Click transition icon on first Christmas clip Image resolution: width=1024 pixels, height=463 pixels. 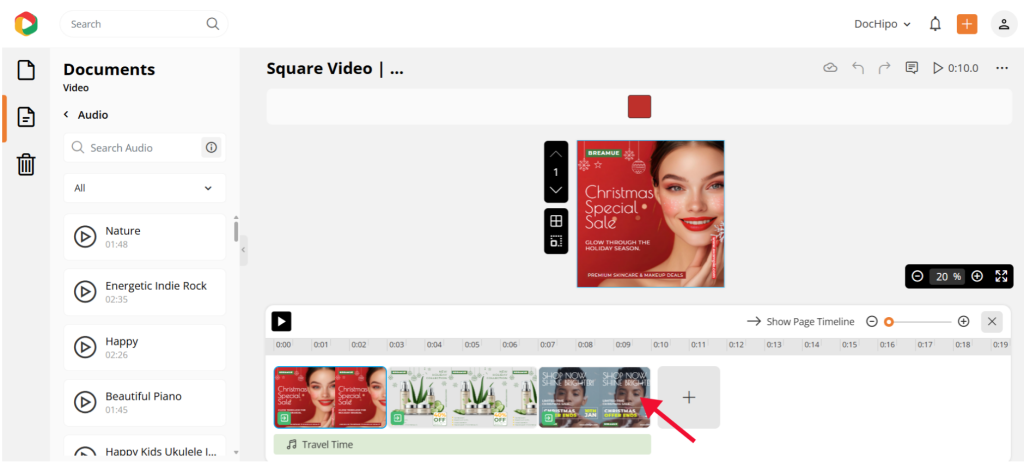coord(284,418)
